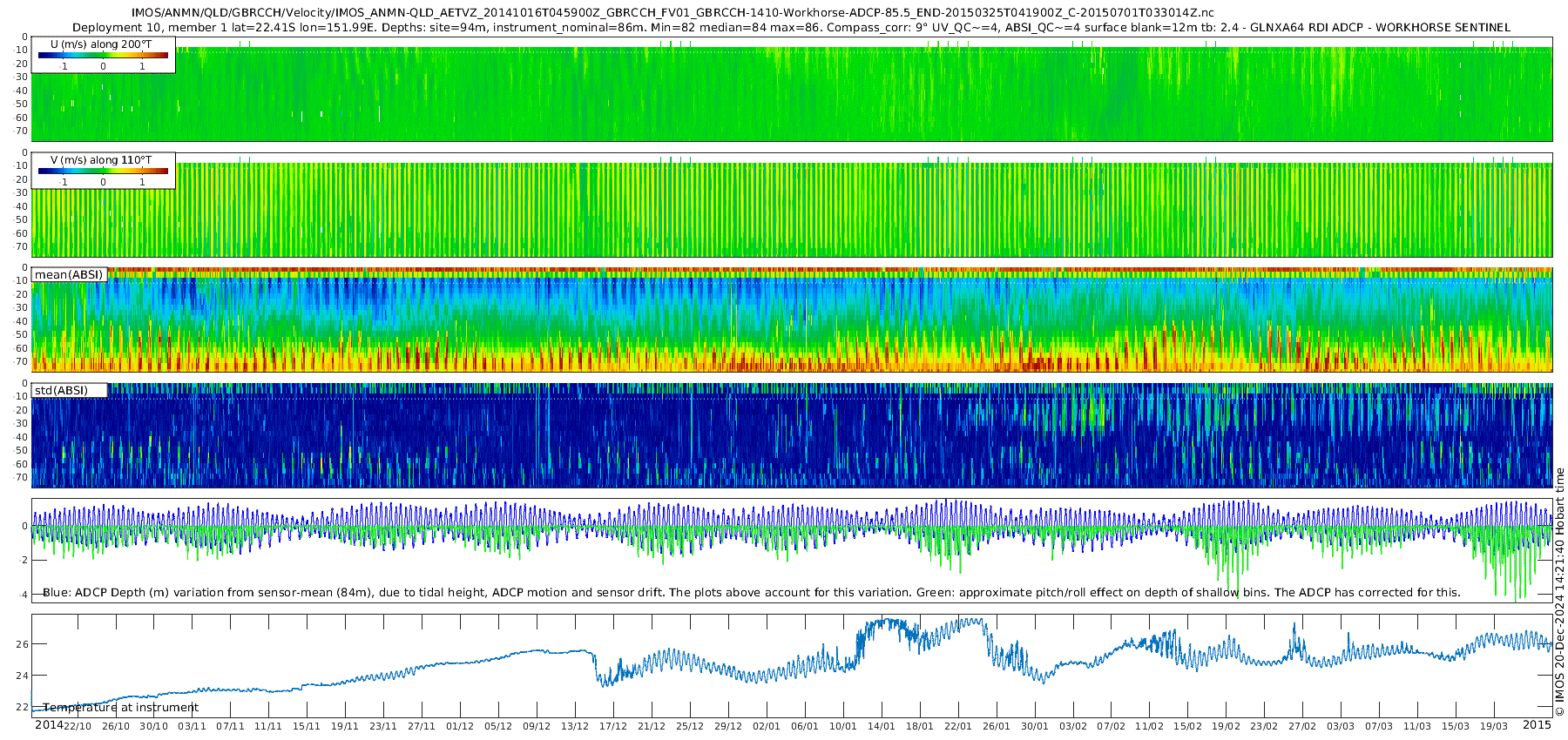Click the '09/12' date tick label
This screenshot has width=1568, height=740.
pyautogui.click(x=537, y=726)
